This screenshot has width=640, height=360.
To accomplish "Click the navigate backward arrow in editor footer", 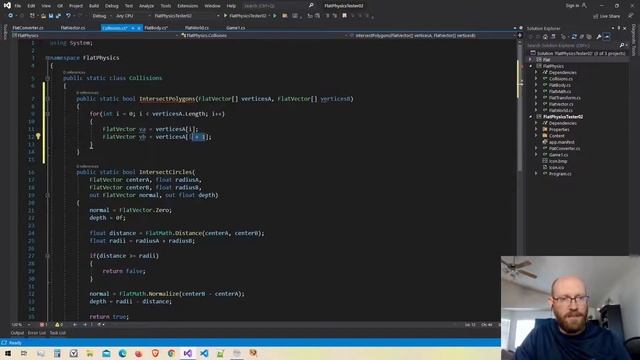I will 75,325.
